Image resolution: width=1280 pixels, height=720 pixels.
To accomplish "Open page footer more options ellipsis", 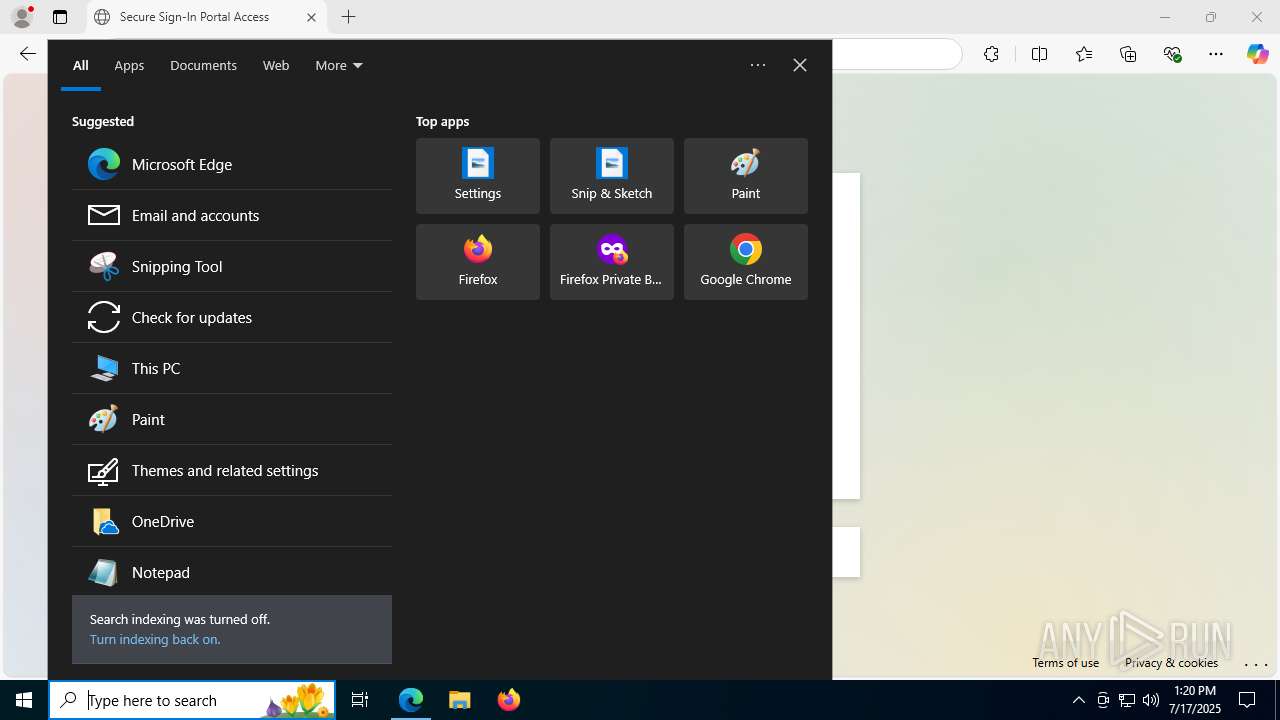I will pyautogui.click(x=1256, y=664).
